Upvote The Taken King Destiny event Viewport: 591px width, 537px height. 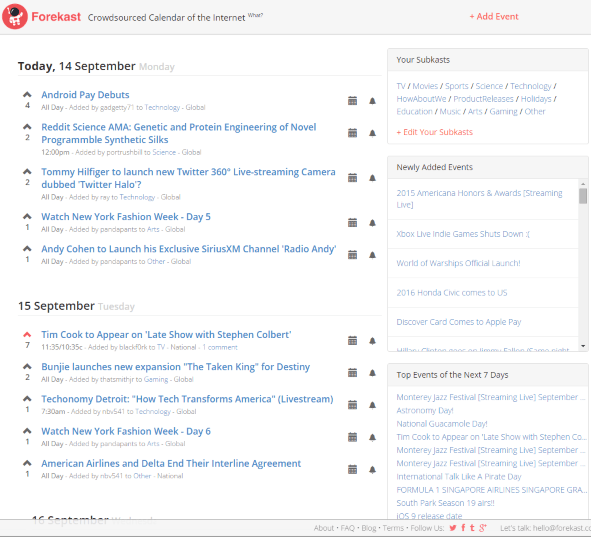pyautogui.click(x=27, y=366)
